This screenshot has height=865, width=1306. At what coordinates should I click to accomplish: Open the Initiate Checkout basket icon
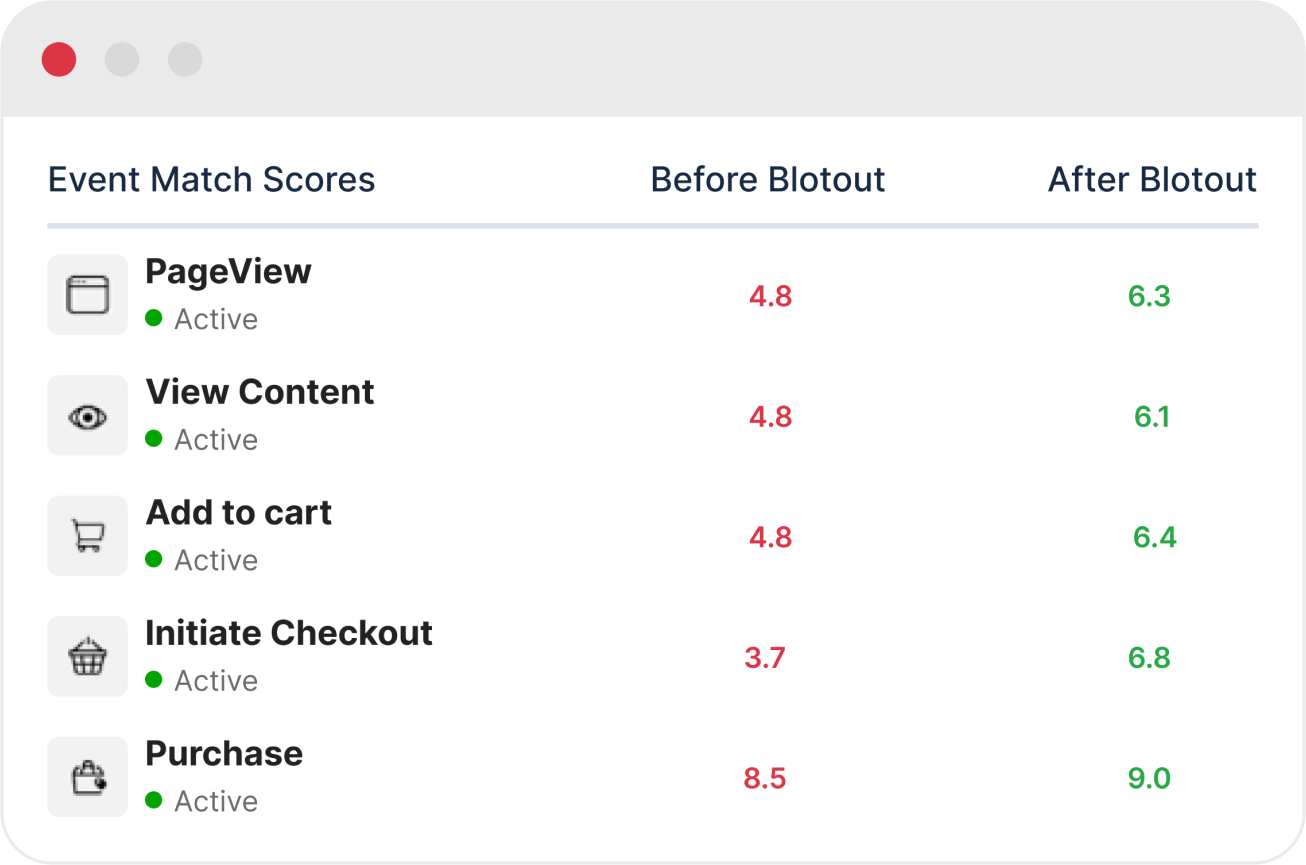pos(87,657)
